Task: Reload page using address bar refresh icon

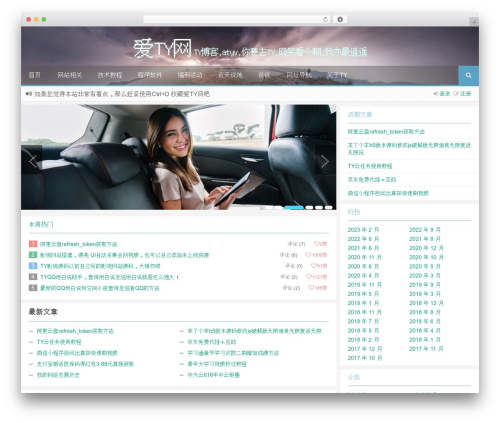Action: 325,19
